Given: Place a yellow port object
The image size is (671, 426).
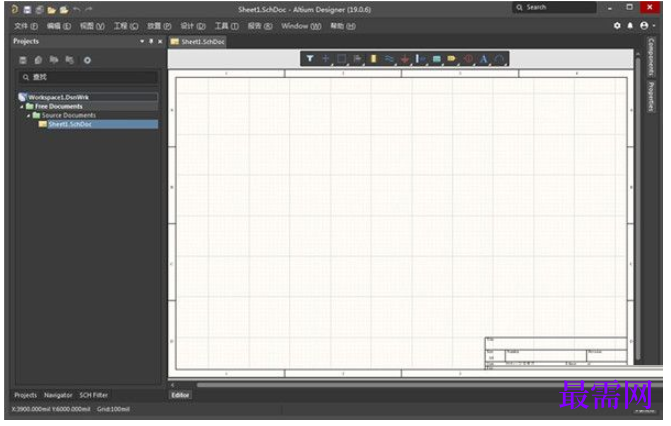Looking at the screenshot, I should click(452, 59).
